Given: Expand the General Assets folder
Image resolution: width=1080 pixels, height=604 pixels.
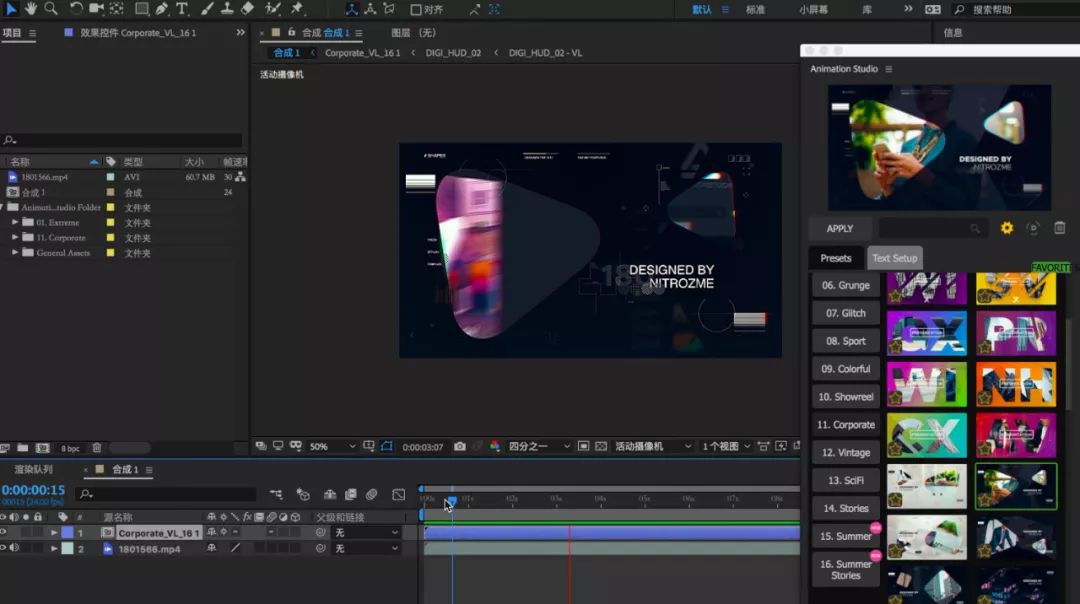Looking at the screenshot, I should point(15,253).
